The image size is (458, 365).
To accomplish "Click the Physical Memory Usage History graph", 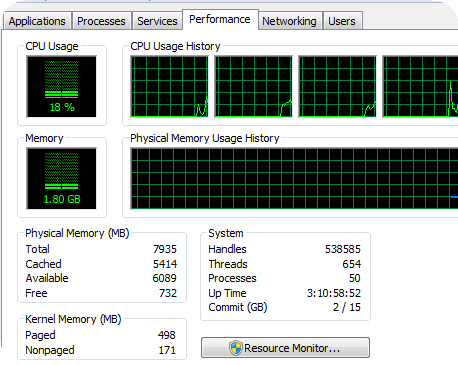I will pos(294,179).
